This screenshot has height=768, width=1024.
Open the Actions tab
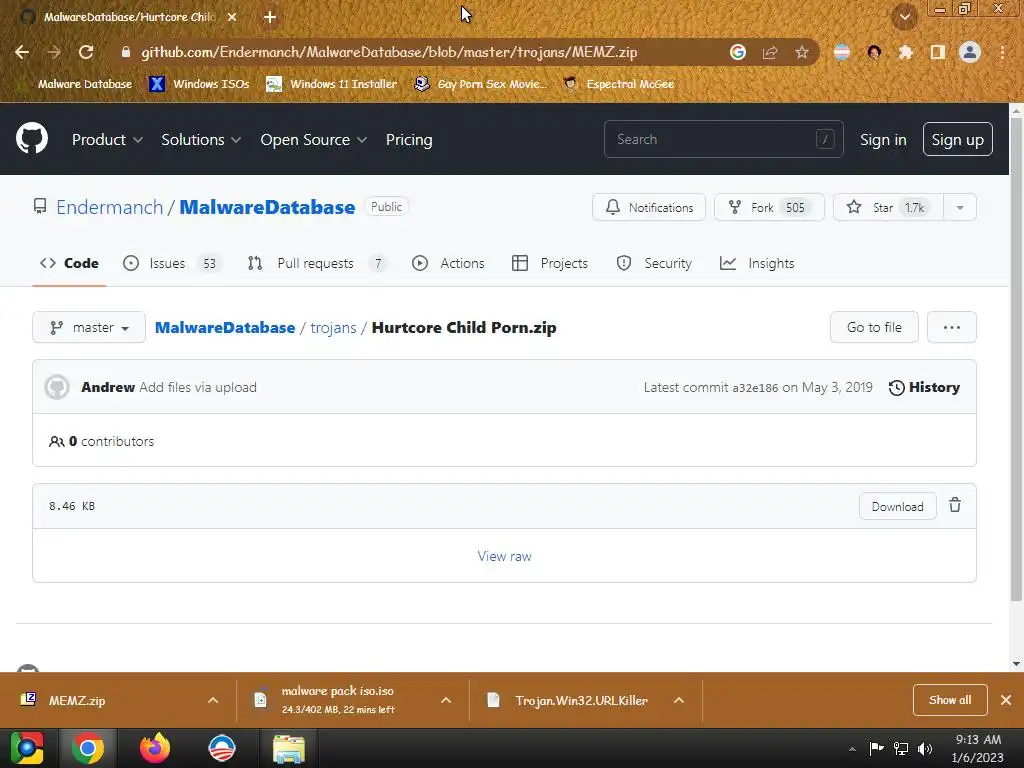[x=448, y=263]
